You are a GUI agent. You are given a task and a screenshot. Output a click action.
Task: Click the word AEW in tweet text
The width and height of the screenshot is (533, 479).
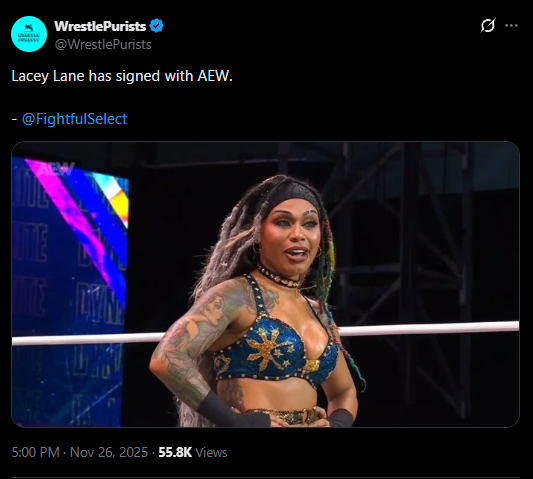pos(215,76)
